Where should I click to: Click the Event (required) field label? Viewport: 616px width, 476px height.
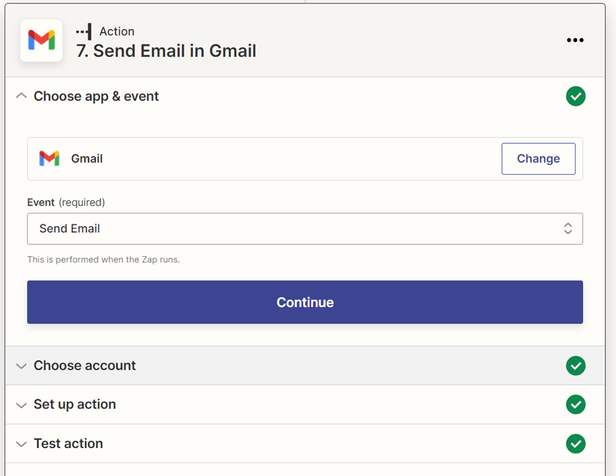[66, 202]
